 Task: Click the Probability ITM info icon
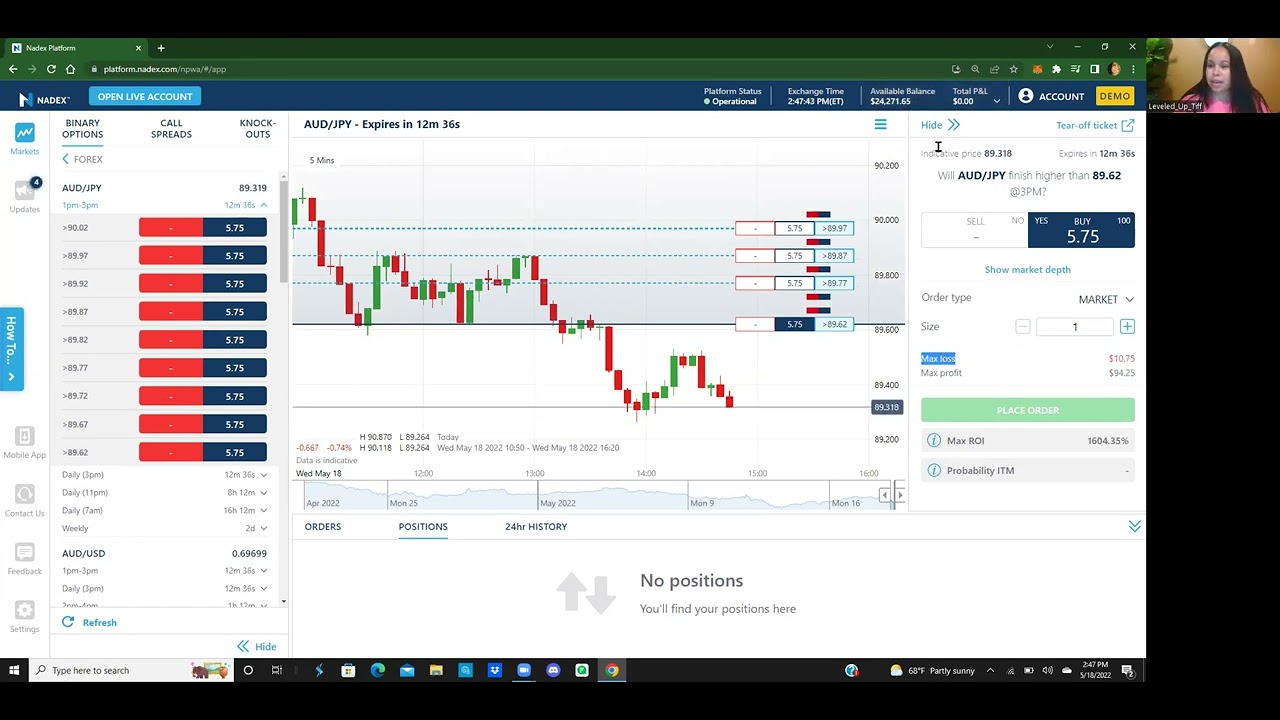click(934, 470)
